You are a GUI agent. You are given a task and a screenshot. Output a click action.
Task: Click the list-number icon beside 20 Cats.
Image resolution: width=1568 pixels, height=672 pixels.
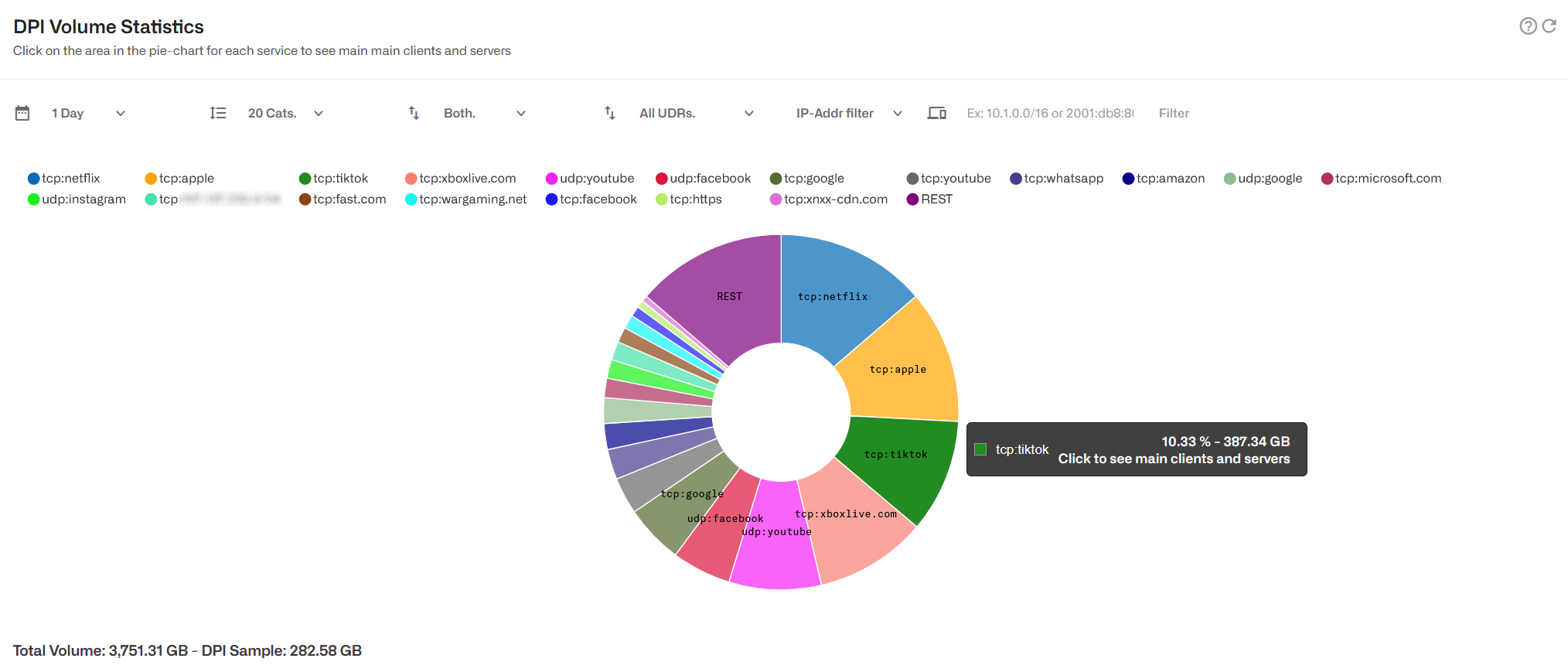[x=218, y=113]
